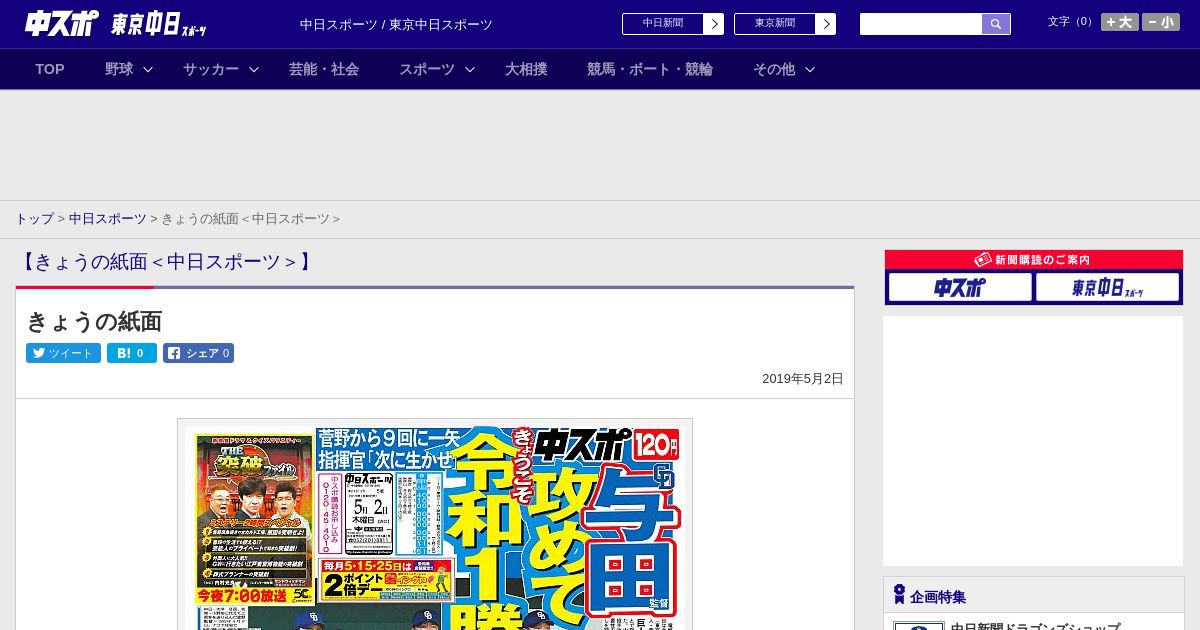Expand the スポーツ dropdown chevron
Screen dimensions: 1200x630
tap(470, 69)
